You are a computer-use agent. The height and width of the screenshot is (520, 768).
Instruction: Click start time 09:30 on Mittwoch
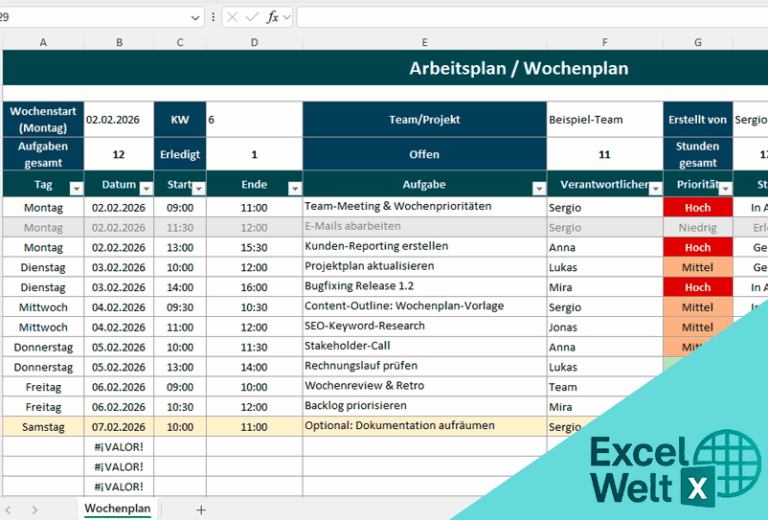coord(180,307)
